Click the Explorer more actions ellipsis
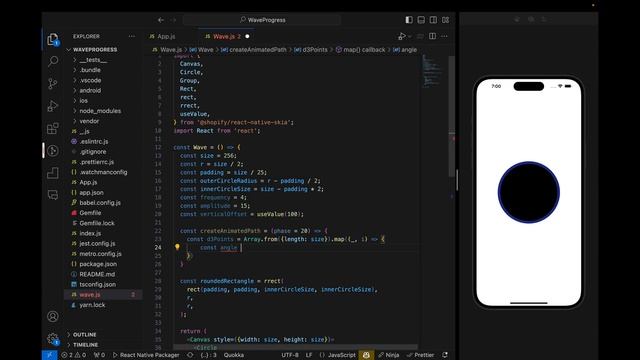Image resolution: width=640 pixels, height=360 pixels. [x=131, y=36]
